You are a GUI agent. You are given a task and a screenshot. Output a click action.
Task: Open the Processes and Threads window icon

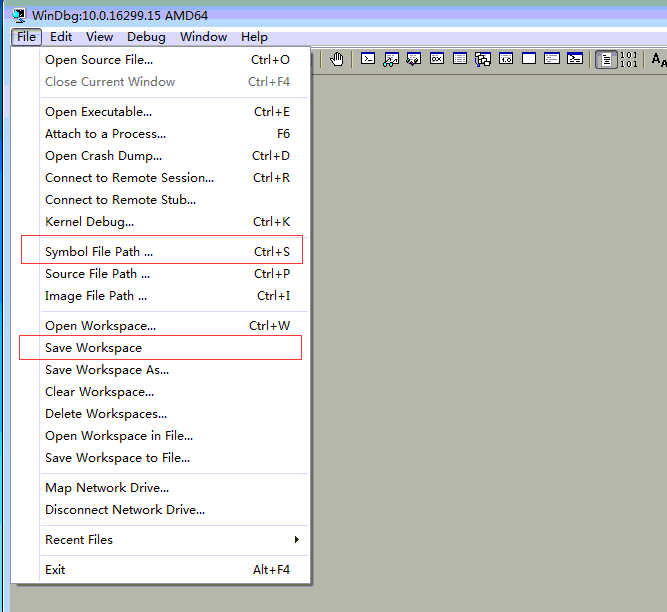coord(552,59)
